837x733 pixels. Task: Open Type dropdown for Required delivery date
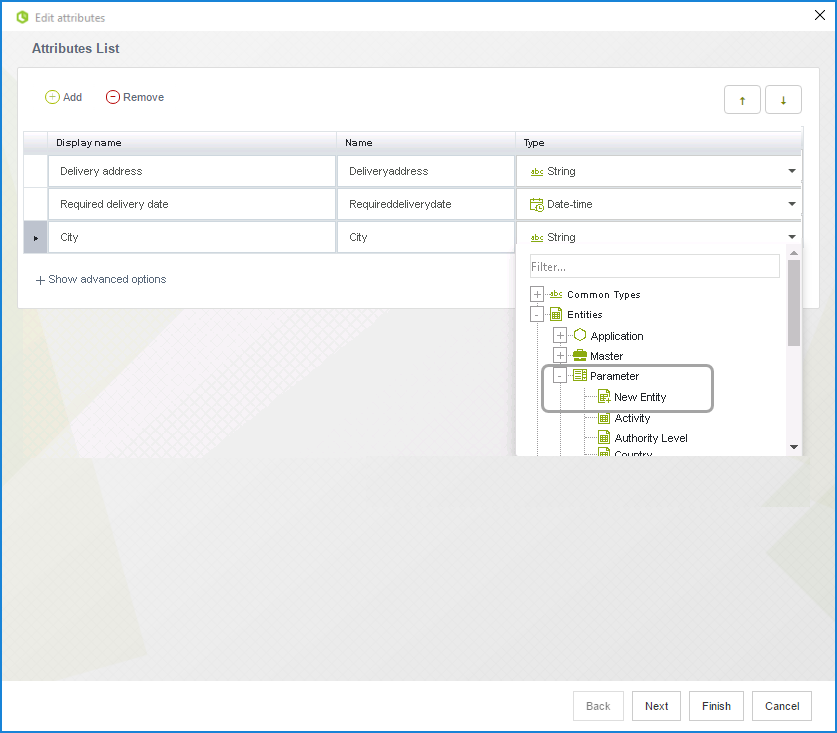(792, 204)
